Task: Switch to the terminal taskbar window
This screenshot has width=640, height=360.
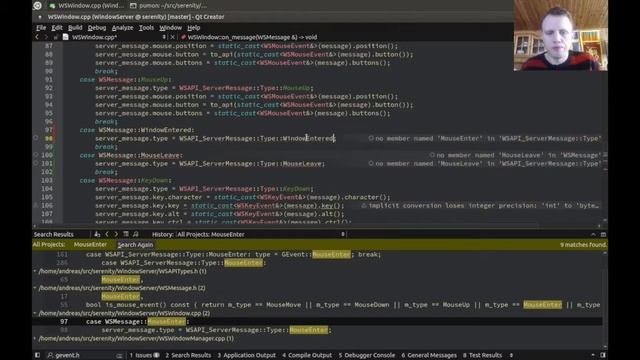Action: point(168,6)
